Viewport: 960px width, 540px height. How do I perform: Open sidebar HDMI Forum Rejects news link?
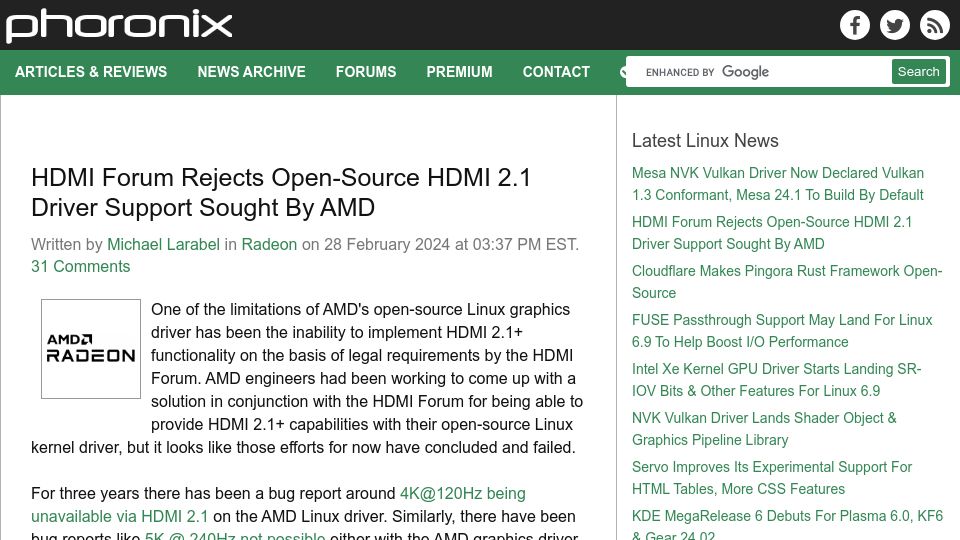[x=772, y=233]
